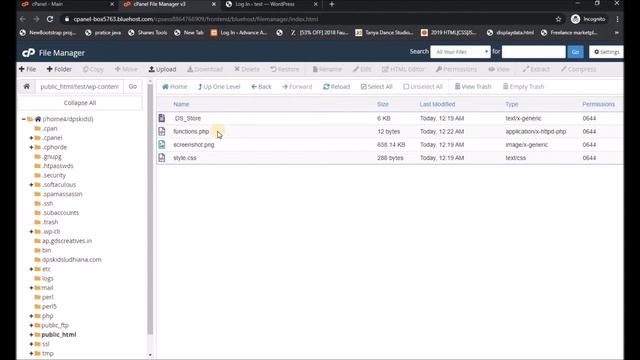Click the browser reload icon
Screen dimensions: 640x360
[x=50, y=19]
